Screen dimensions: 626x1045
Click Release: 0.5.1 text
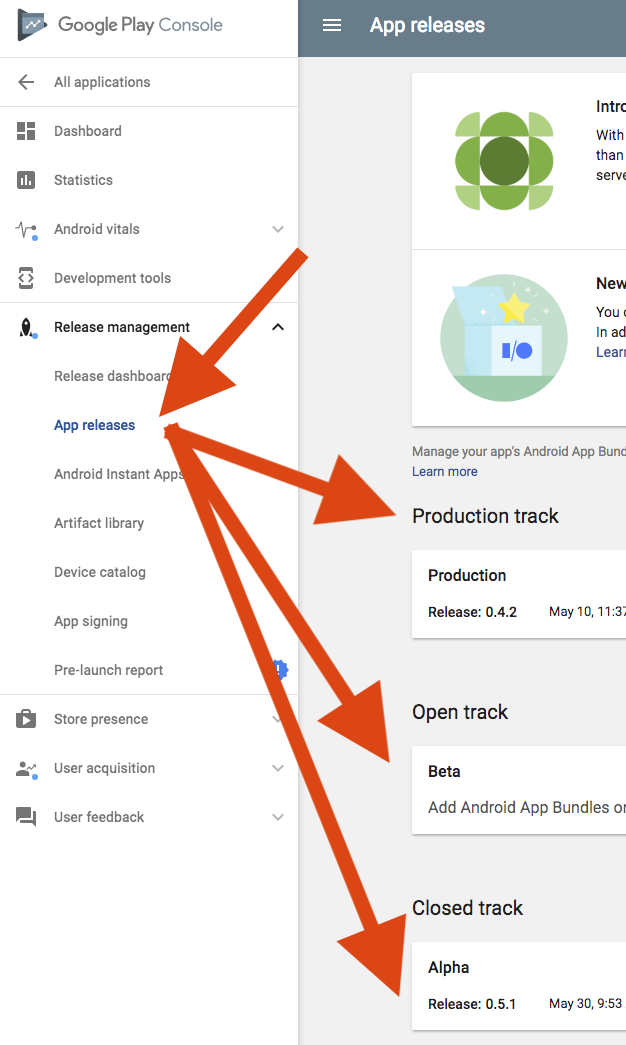[x=472, y=1004]
